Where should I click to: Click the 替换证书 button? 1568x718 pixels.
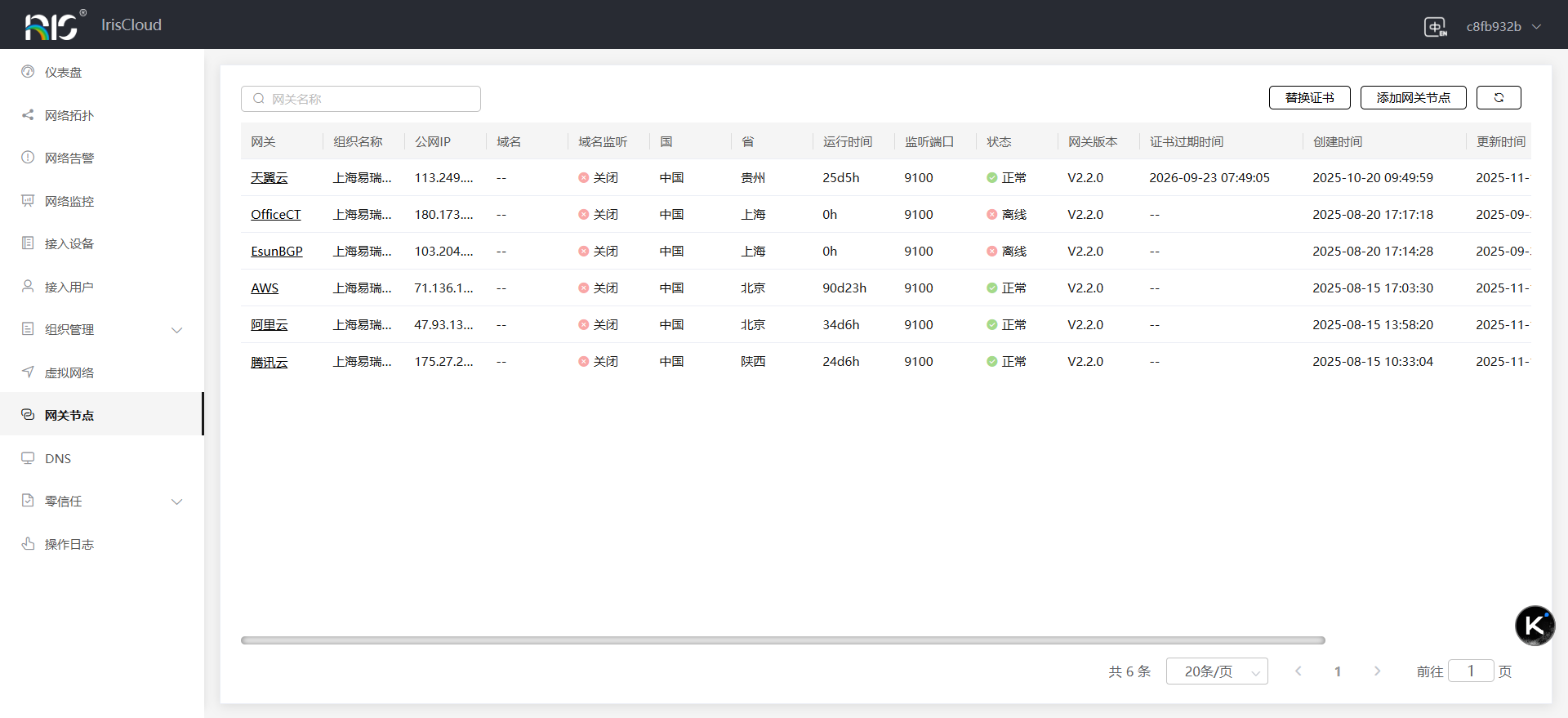point(1309,98)
